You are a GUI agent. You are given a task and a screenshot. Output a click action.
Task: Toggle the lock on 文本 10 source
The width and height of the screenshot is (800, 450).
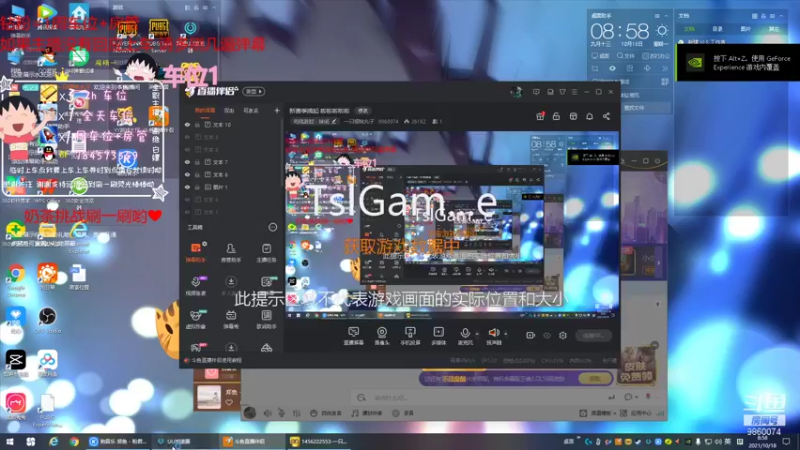(197, 124)
